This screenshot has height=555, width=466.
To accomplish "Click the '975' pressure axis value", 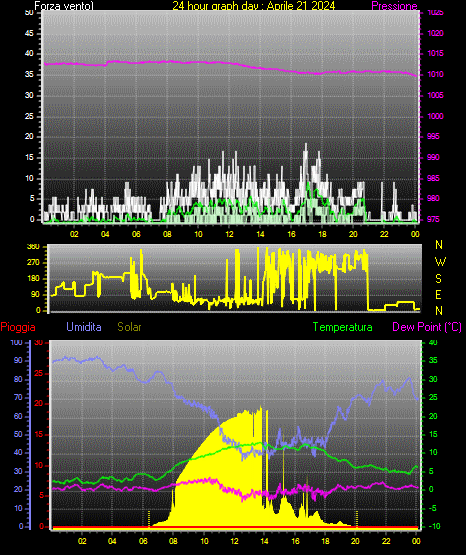I will (433, 219).
